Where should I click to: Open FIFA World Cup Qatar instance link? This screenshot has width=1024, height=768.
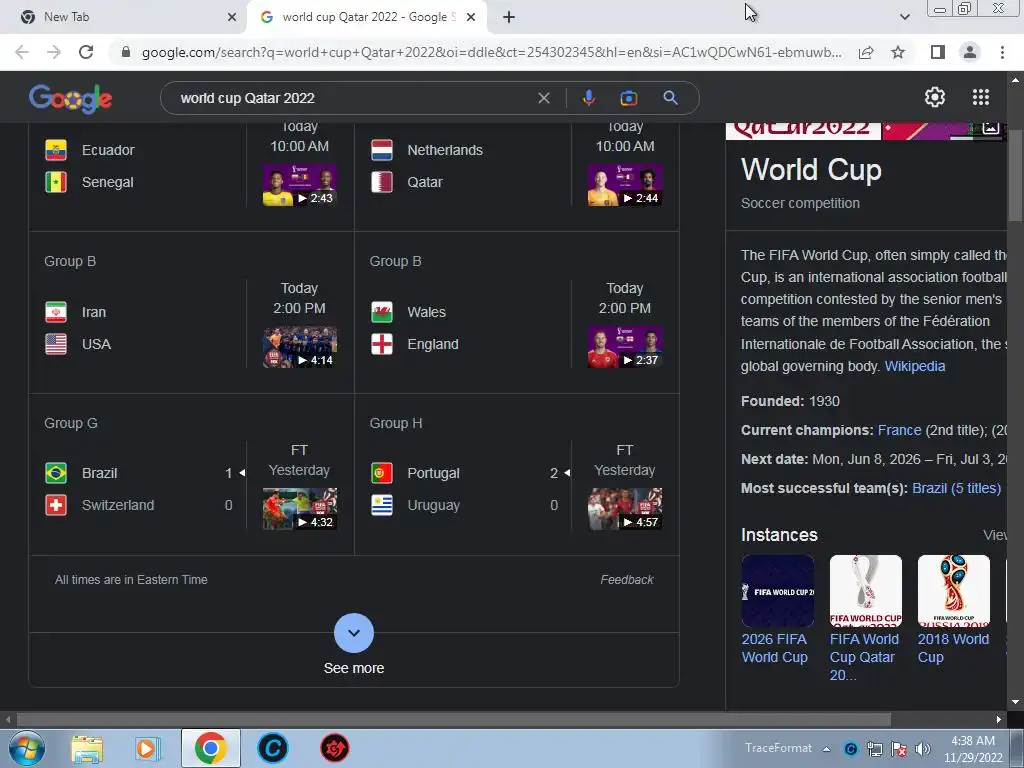coord(864,657)
